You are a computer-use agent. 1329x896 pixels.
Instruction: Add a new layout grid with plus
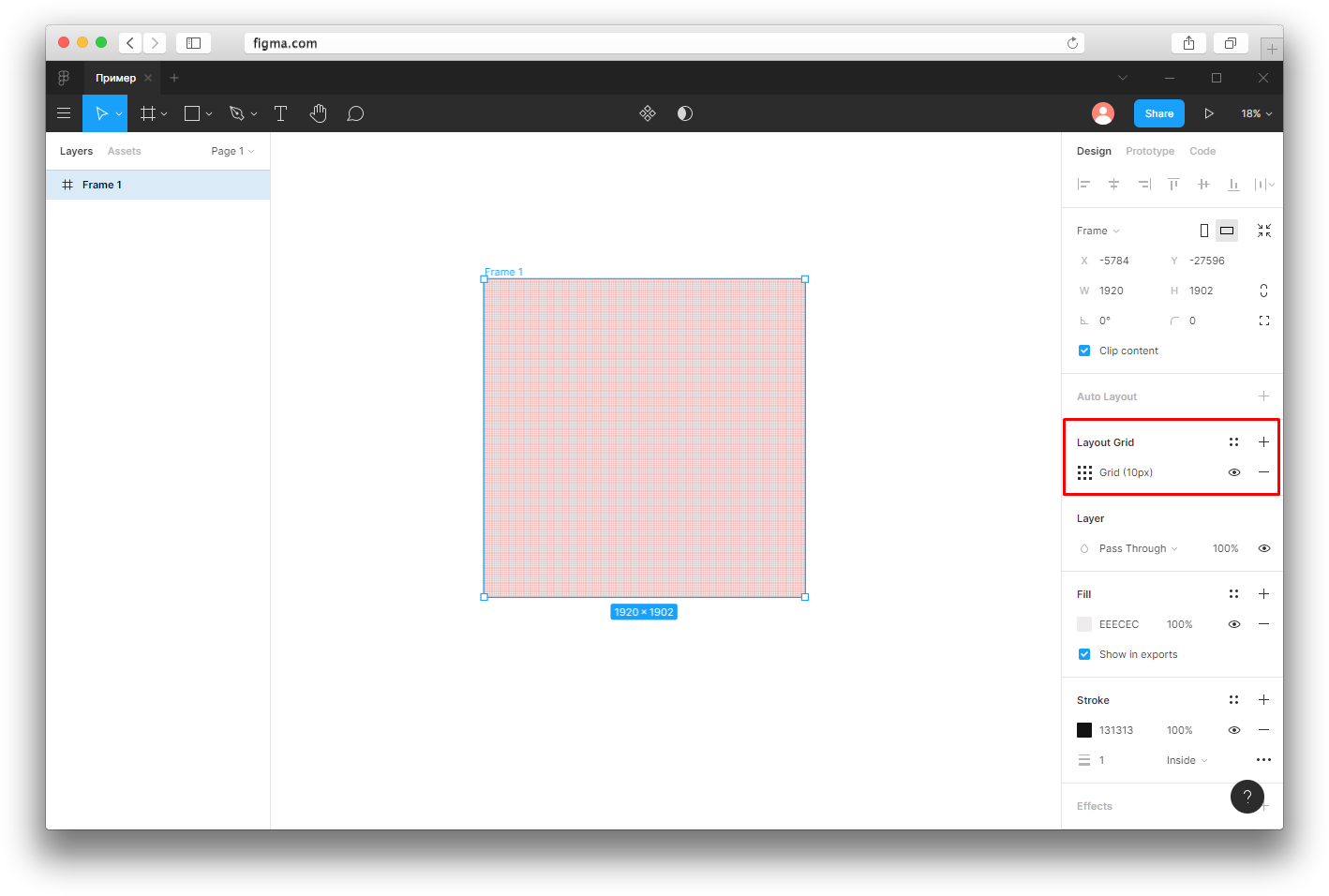(x=1263, y=441)
